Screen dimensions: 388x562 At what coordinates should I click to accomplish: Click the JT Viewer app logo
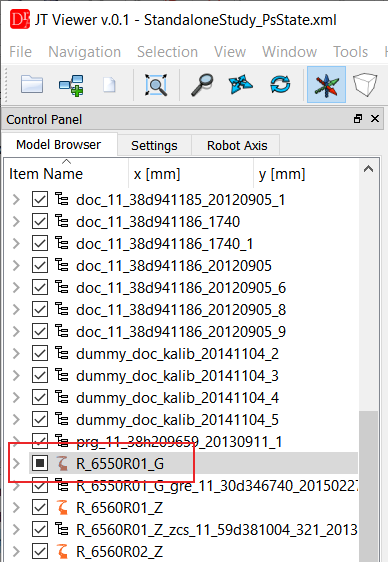tap(19, 20)
